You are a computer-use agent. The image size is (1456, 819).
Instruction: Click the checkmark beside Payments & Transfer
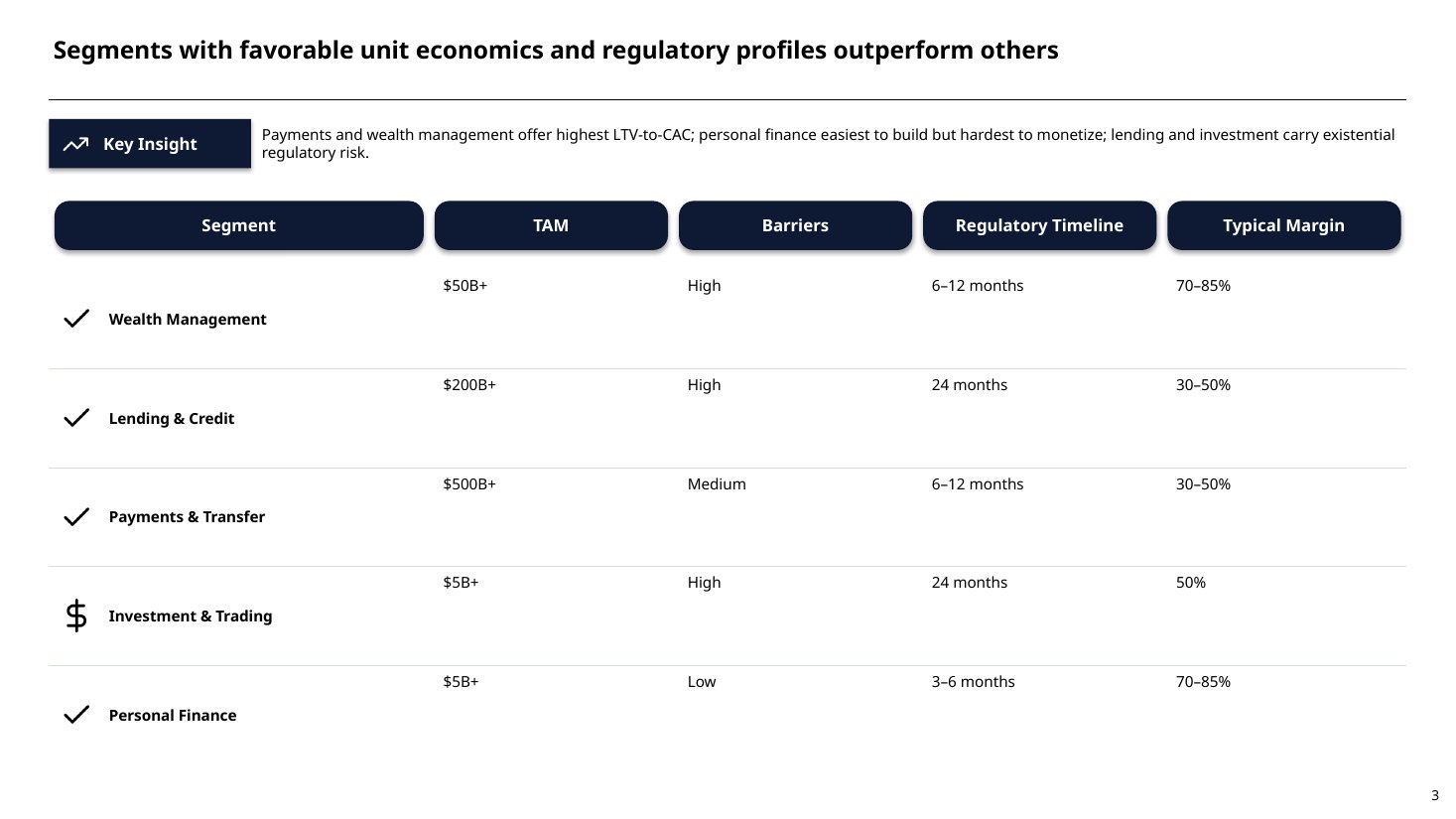(x=76, y=517)
